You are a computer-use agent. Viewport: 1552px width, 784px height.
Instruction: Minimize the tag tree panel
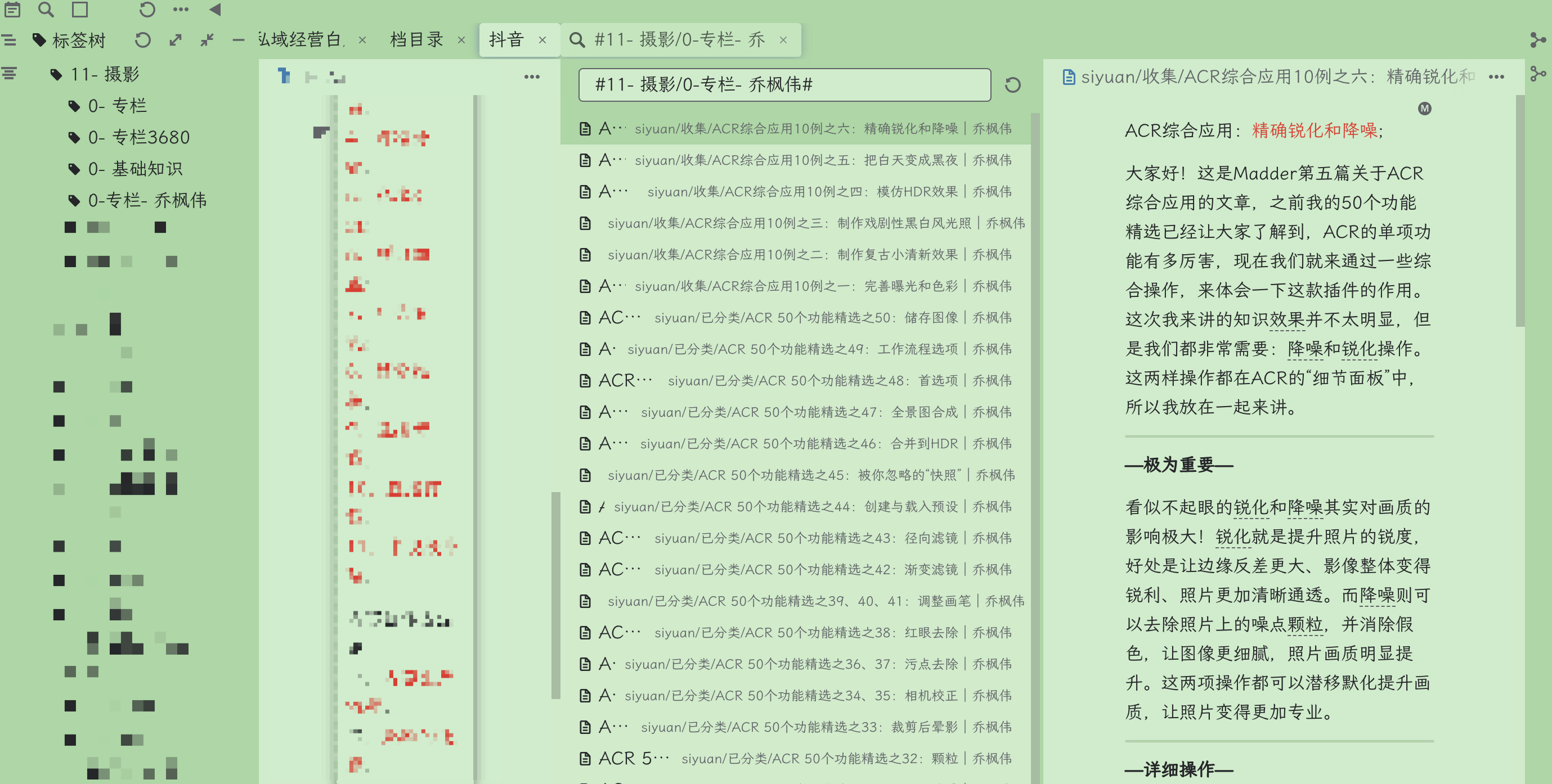coord(239,40)
